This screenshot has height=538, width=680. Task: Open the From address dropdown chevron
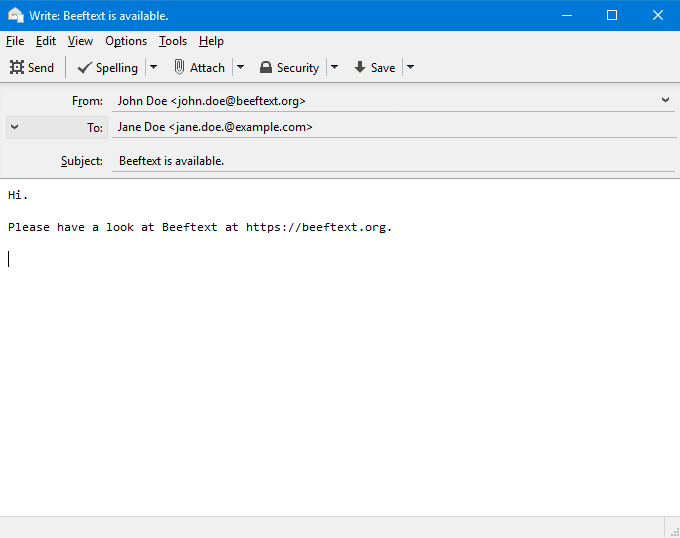click(665, 100)
